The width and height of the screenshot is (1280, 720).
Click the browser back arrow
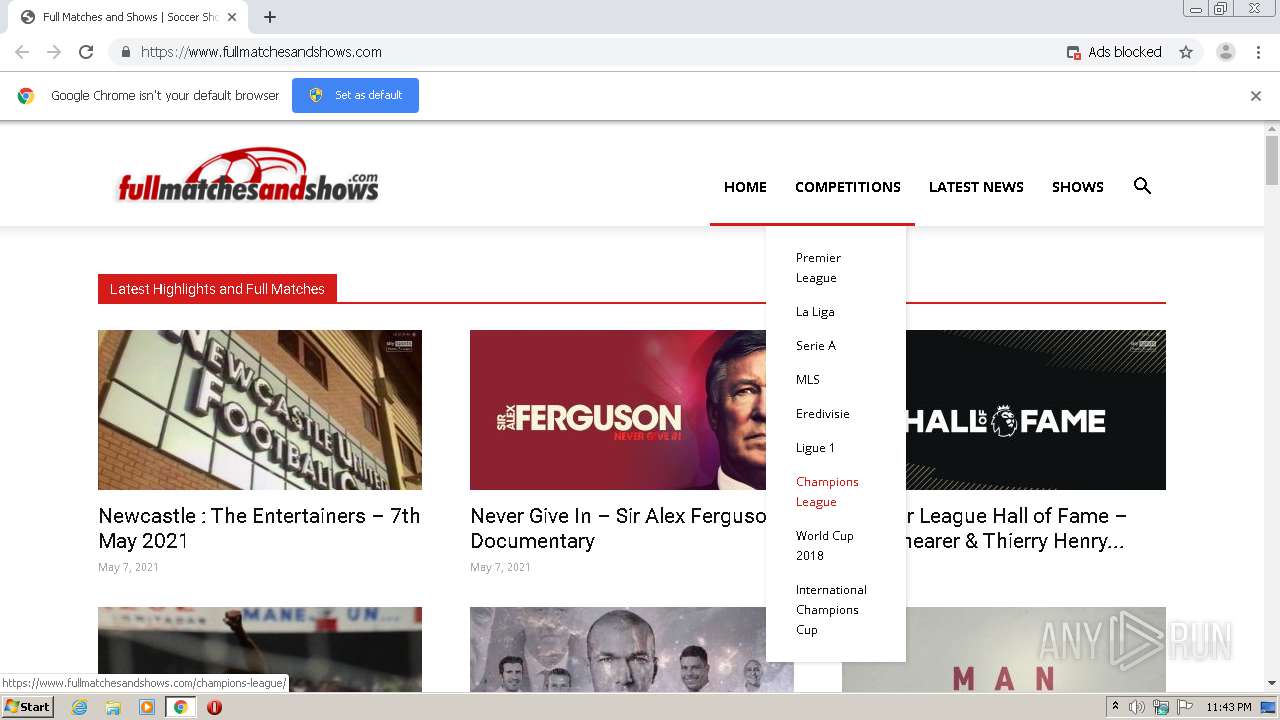point(22,52)
